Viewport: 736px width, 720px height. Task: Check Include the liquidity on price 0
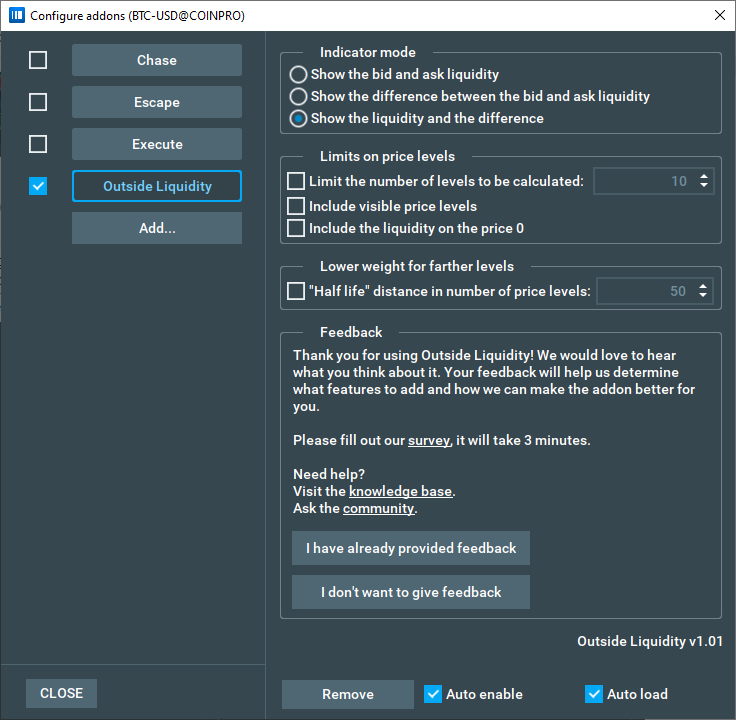(296, 228)
